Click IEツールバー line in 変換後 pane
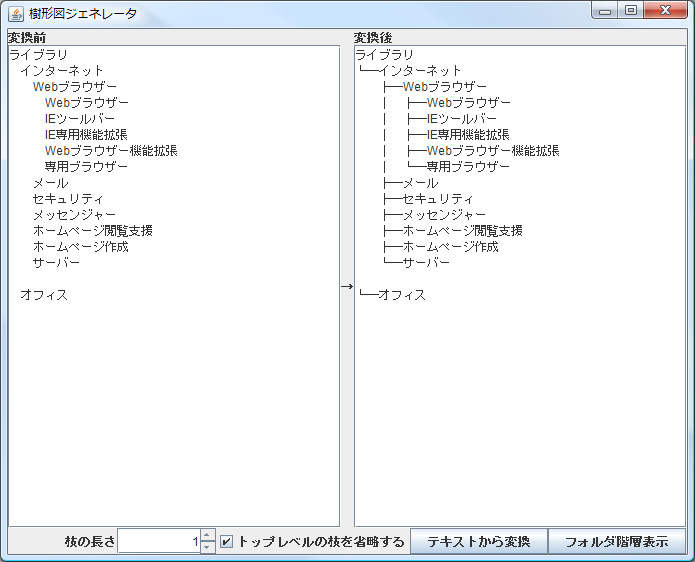The width and height of the screenshot is (695, 562). pos(462,119)
